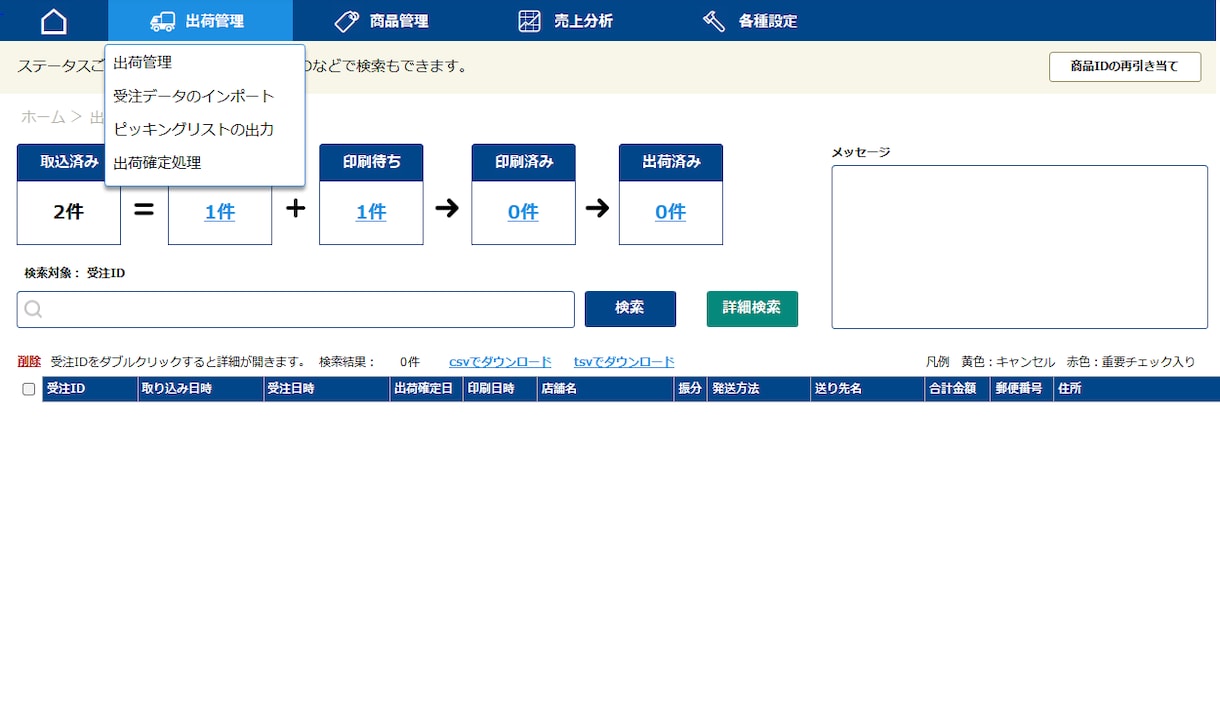Sort by the 出荷確定日 column header
The height and width of the screenshot is (705, 1220).
click(426, 389)
